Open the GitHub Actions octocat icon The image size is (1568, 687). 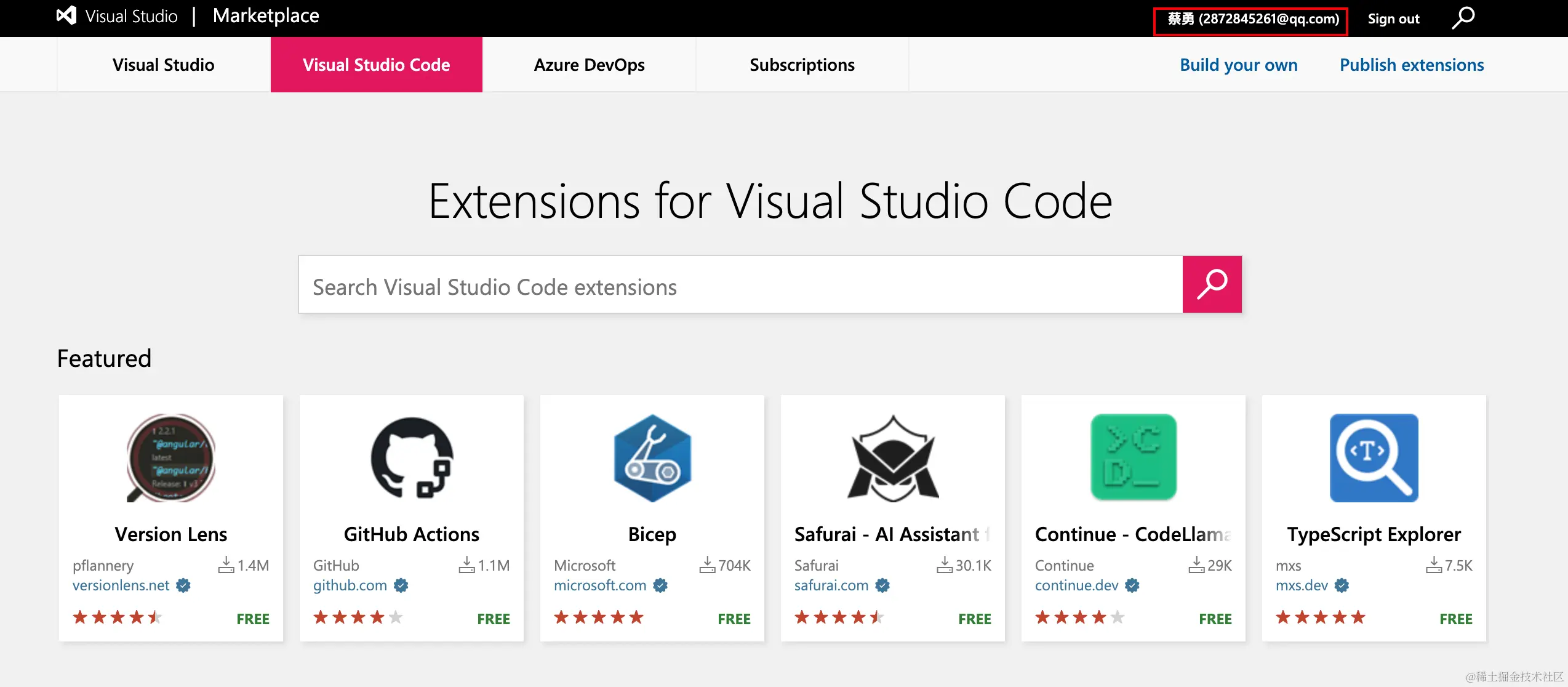[x=412, y=457]
